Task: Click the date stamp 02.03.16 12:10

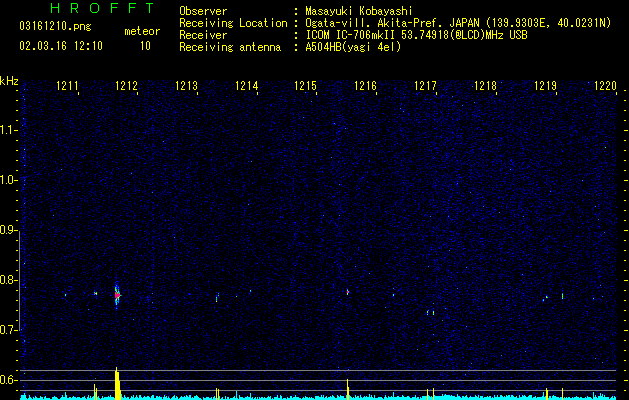Action: coord(61,46)
